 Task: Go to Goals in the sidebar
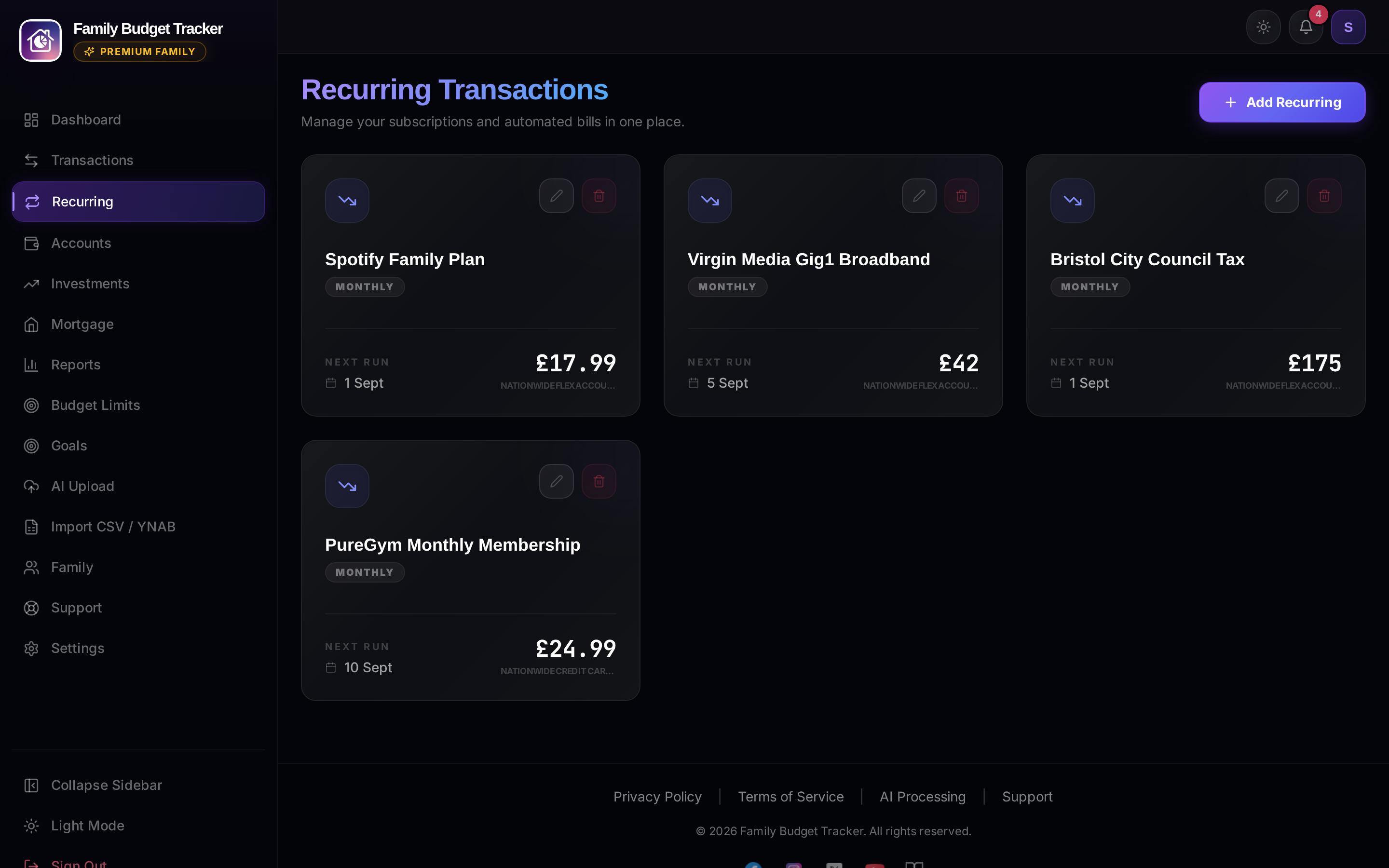click(138, 446)
